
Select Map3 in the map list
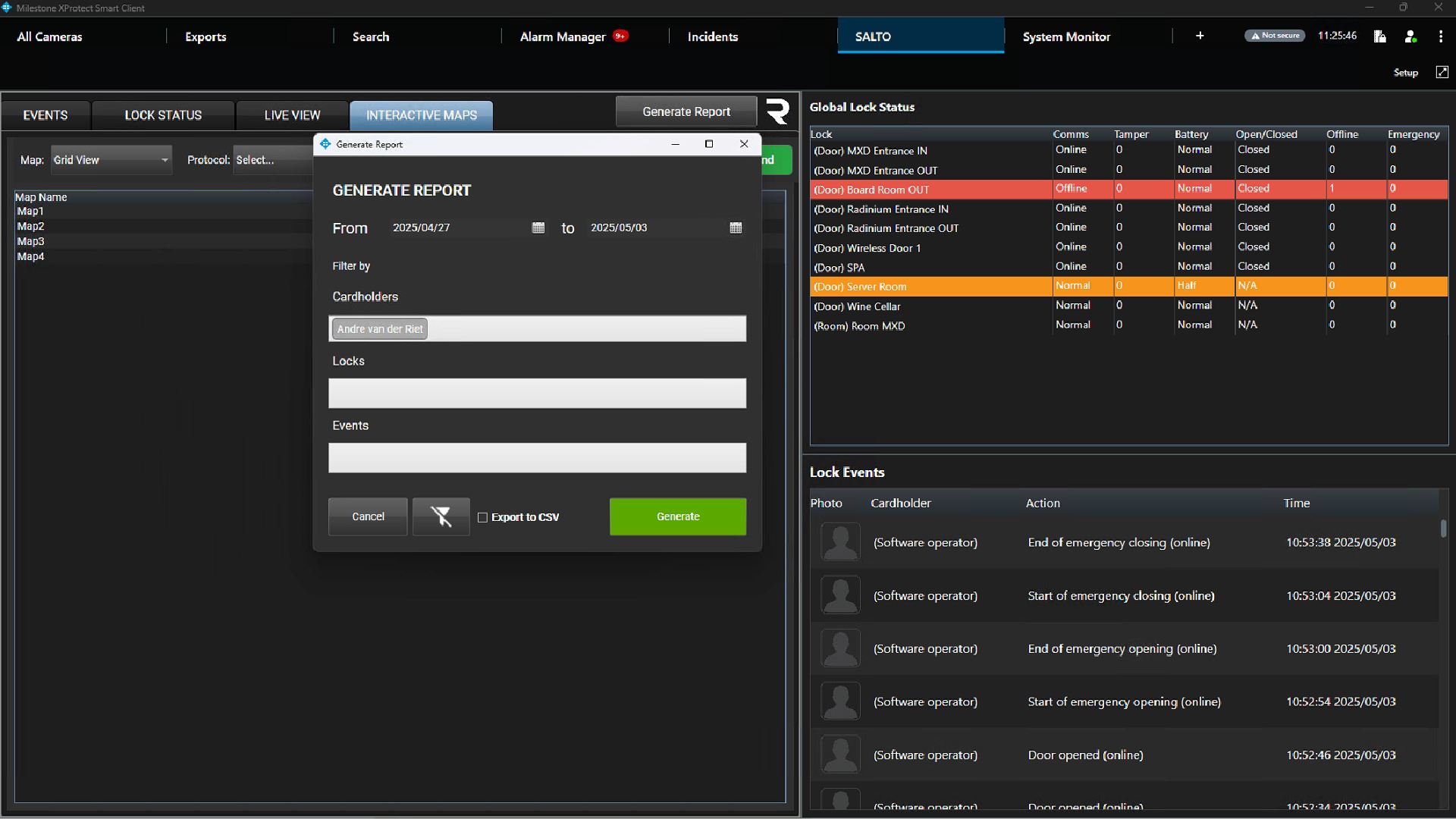pyautogui.click(x=31, y=241)
